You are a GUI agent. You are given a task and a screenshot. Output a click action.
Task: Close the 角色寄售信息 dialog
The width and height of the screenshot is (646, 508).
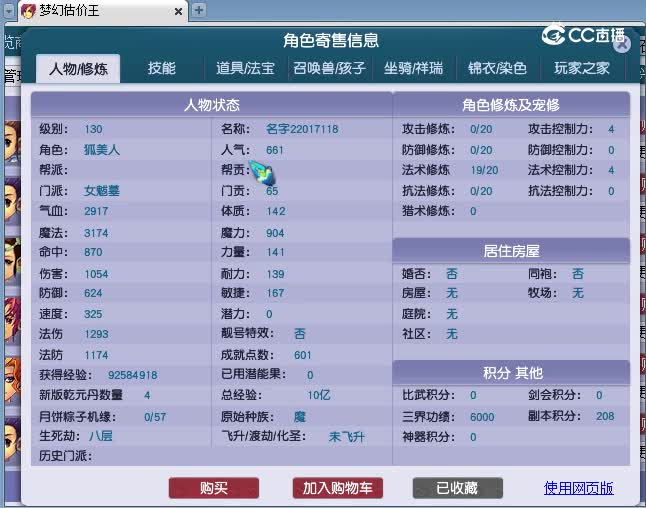click(x=622, y=44)
